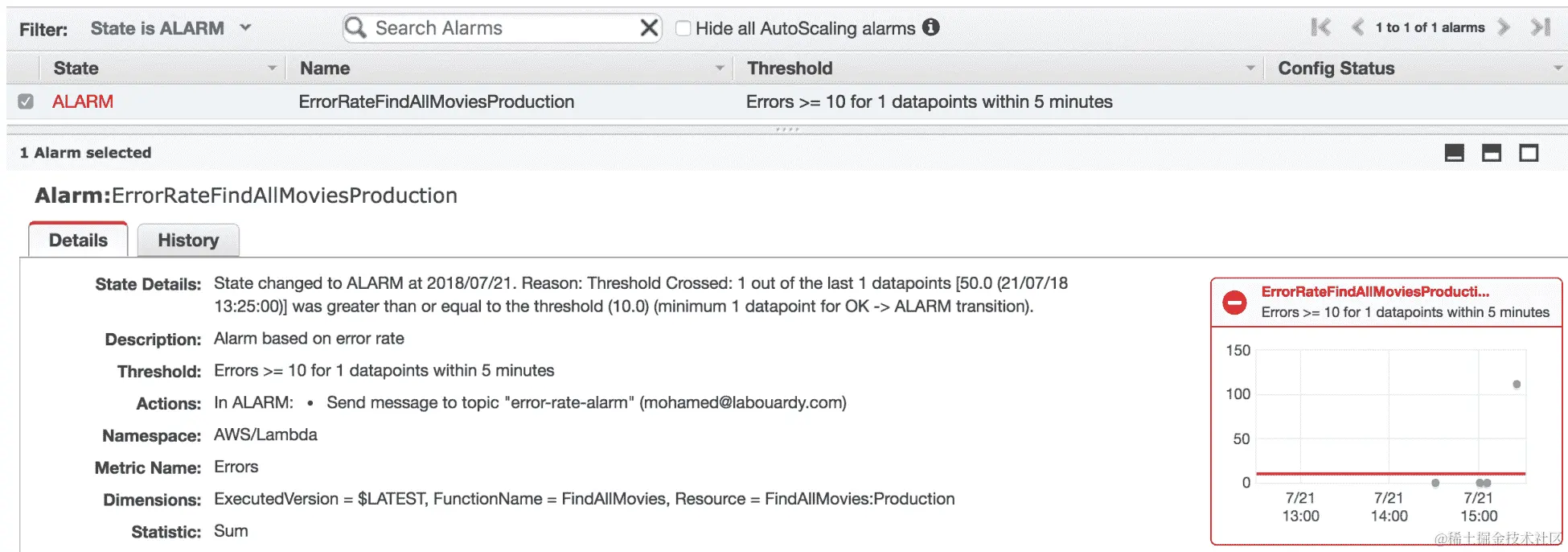This screenshot has height=552, width=1568.
Task: Go to last page of alarms
Action: (1540, 27)
